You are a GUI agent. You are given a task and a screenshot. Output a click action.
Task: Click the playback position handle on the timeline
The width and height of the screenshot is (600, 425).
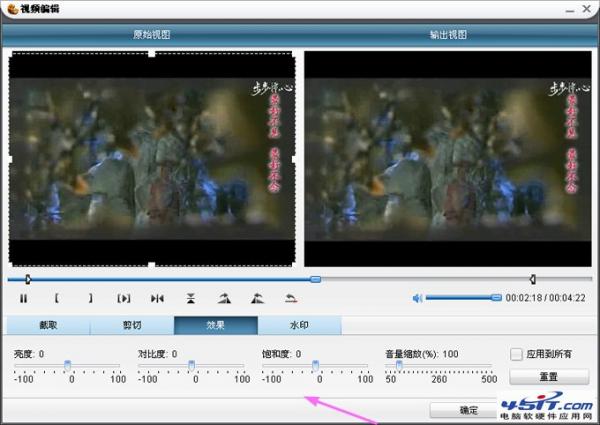coord(315,279)
